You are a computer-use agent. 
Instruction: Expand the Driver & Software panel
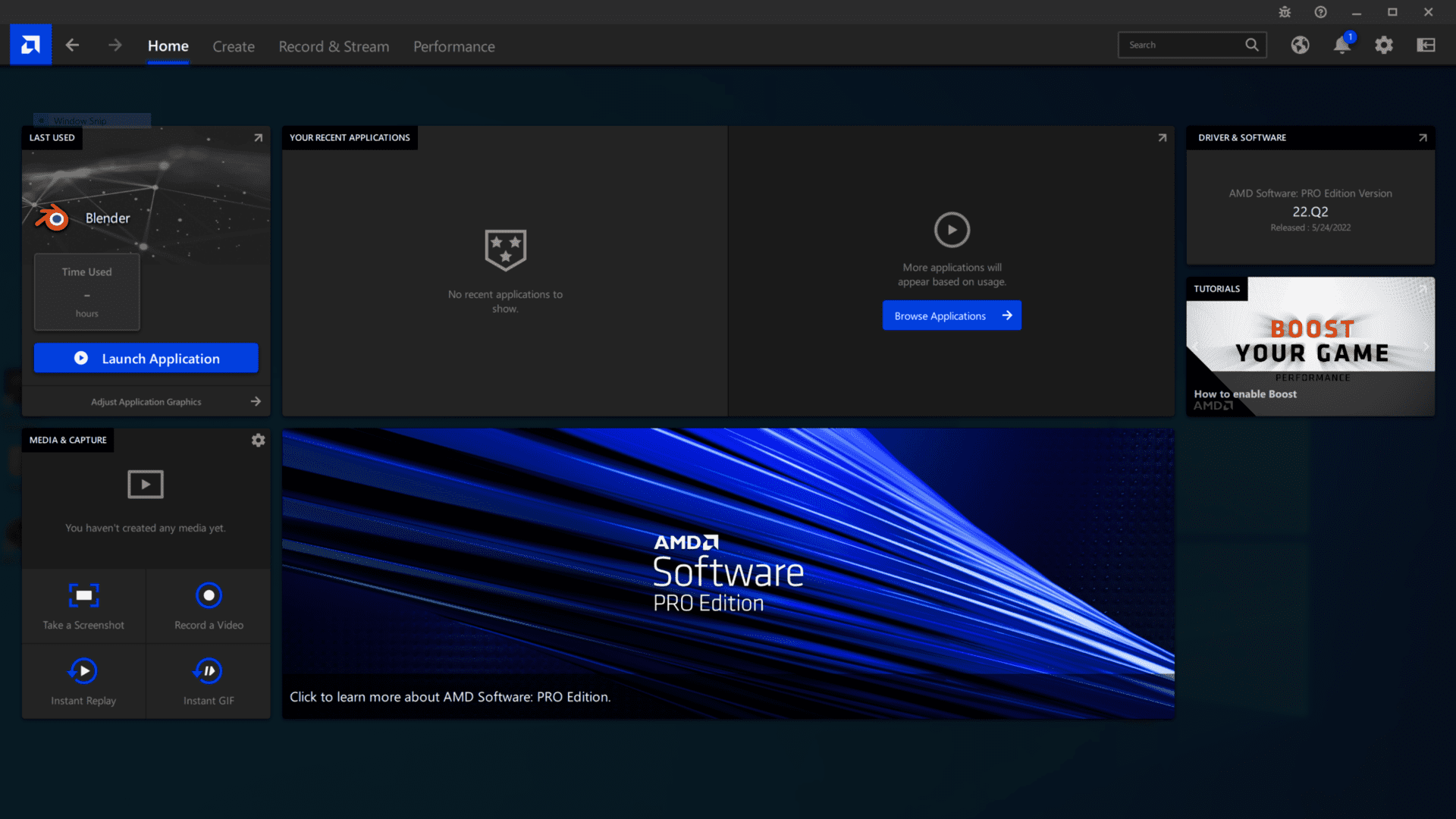pyautogui.click(x=1423, y=138)
